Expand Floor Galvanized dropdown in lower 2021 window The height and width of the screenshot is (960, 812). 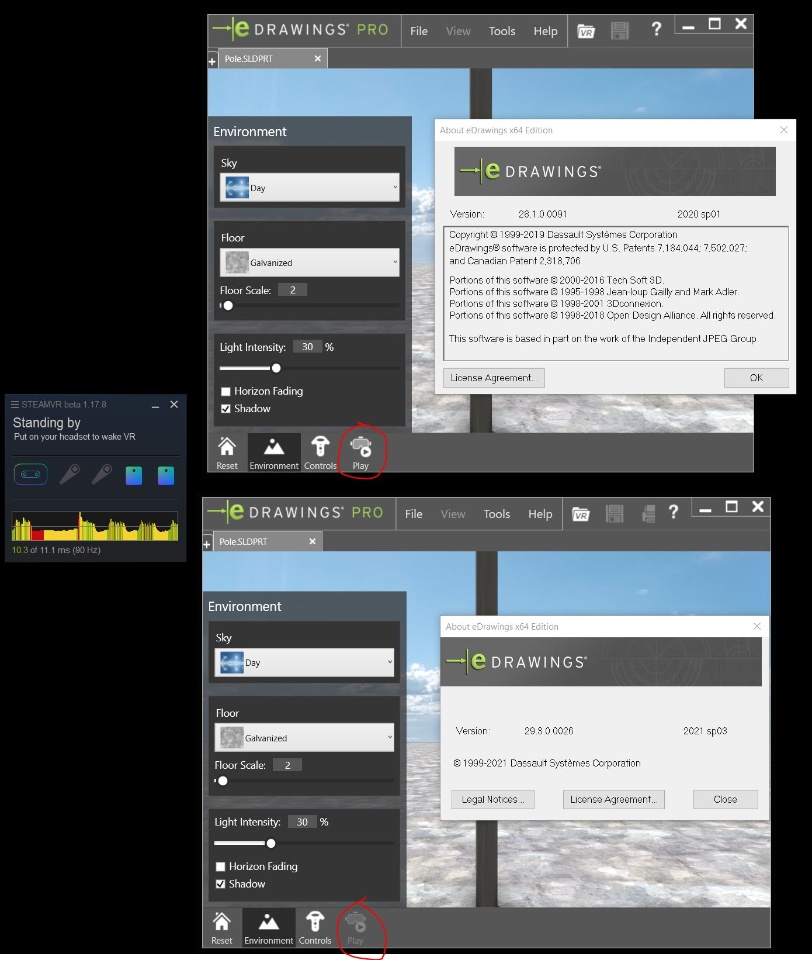[x=304, y=738]
